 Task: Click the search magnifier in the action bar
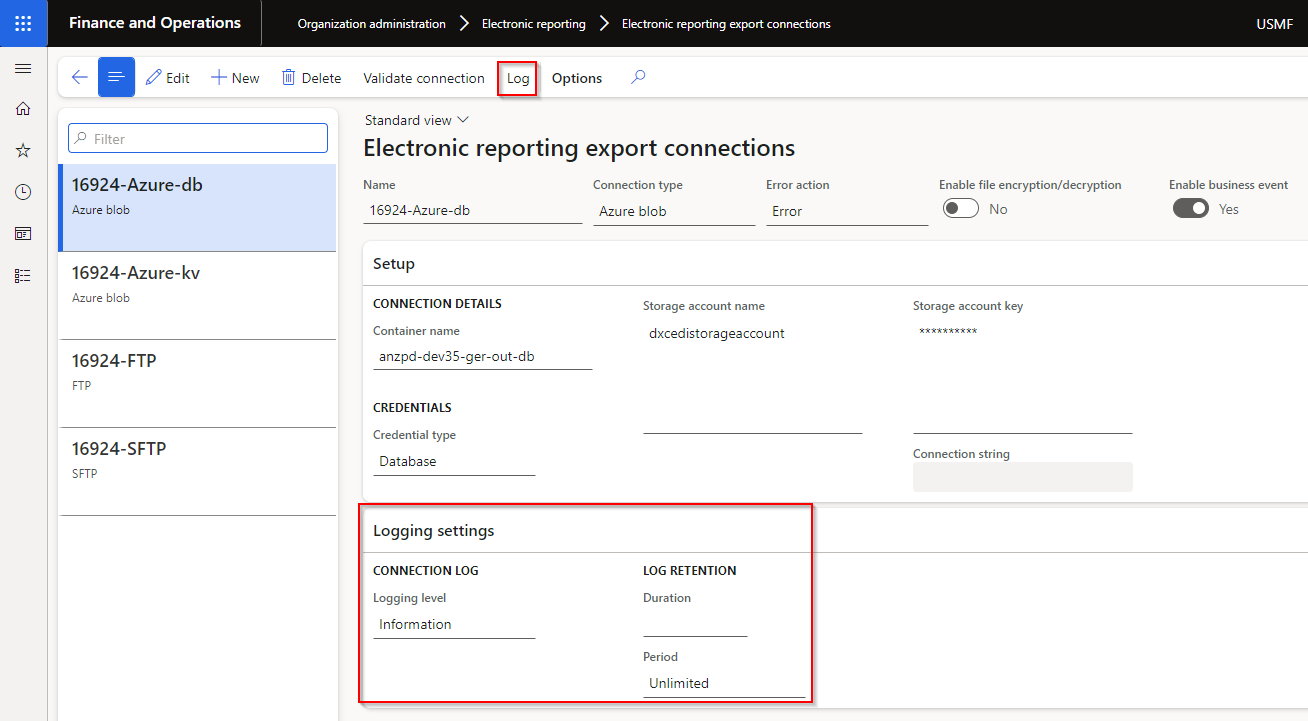[x=638, y=77]
